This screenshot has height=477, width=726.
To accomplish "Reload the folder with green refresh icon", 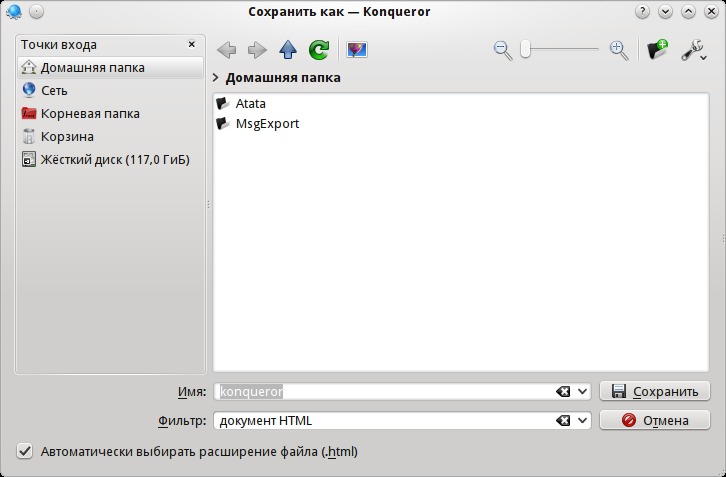I will (319, 50).
